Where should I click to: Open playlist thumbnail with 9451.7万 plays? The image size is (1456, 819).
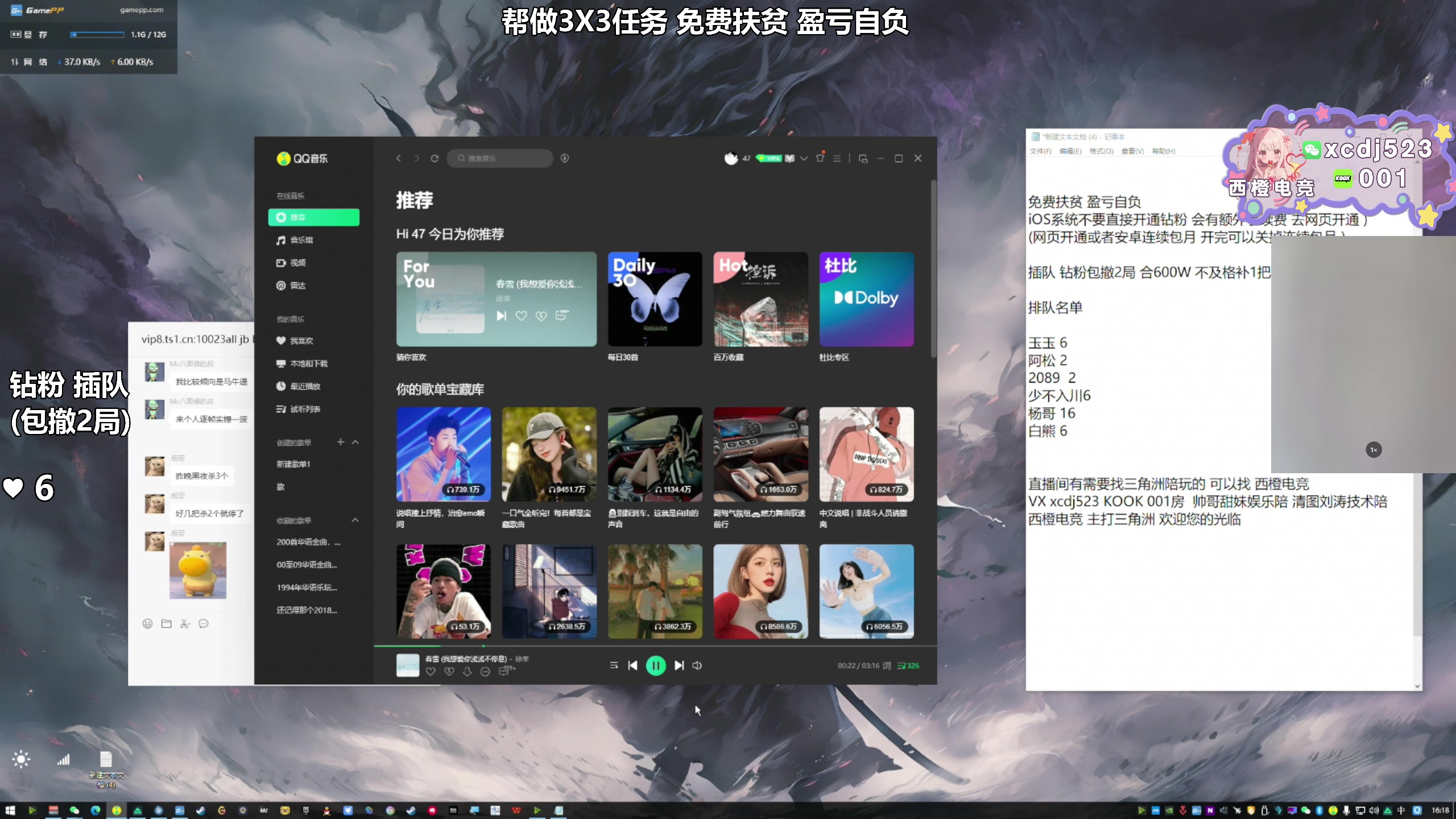549,454
